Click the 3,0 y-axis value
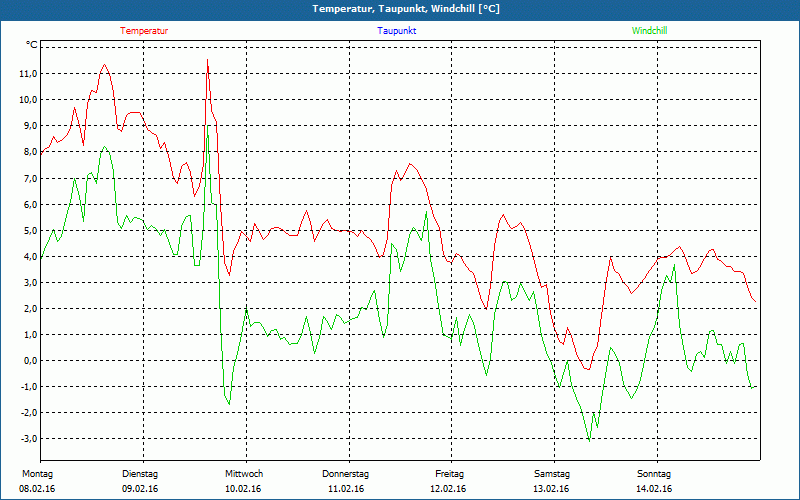 coord(30,282)
